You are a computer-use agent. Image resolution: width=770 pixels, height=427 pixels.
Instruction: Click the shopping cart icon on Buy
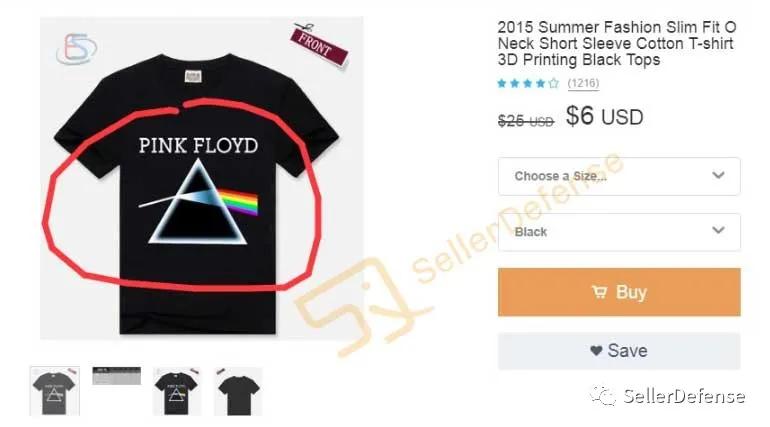pyautogui.click(x=600, y=292)
